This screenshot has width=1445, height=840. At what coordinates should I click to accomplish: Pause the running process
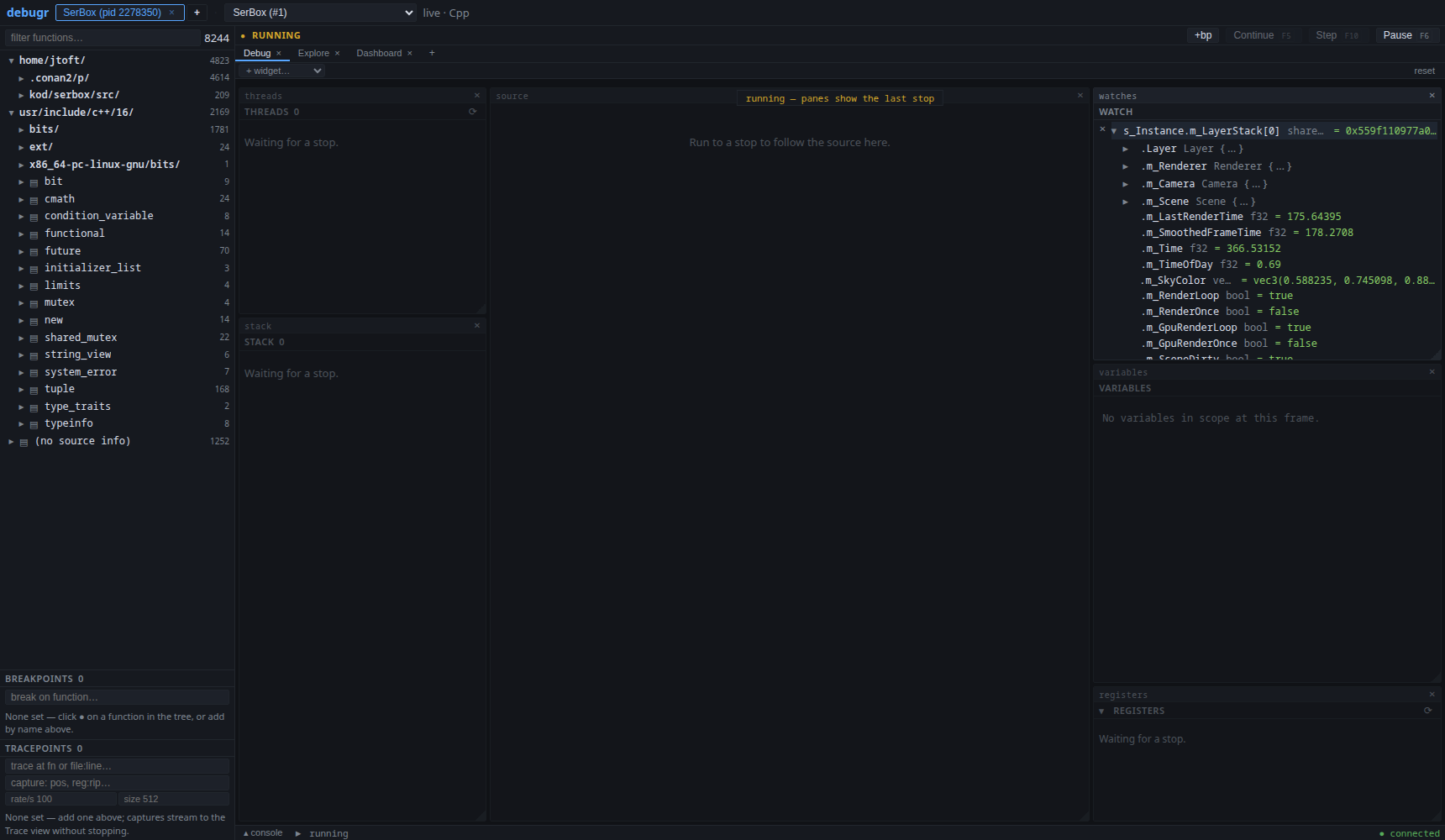1406,35
